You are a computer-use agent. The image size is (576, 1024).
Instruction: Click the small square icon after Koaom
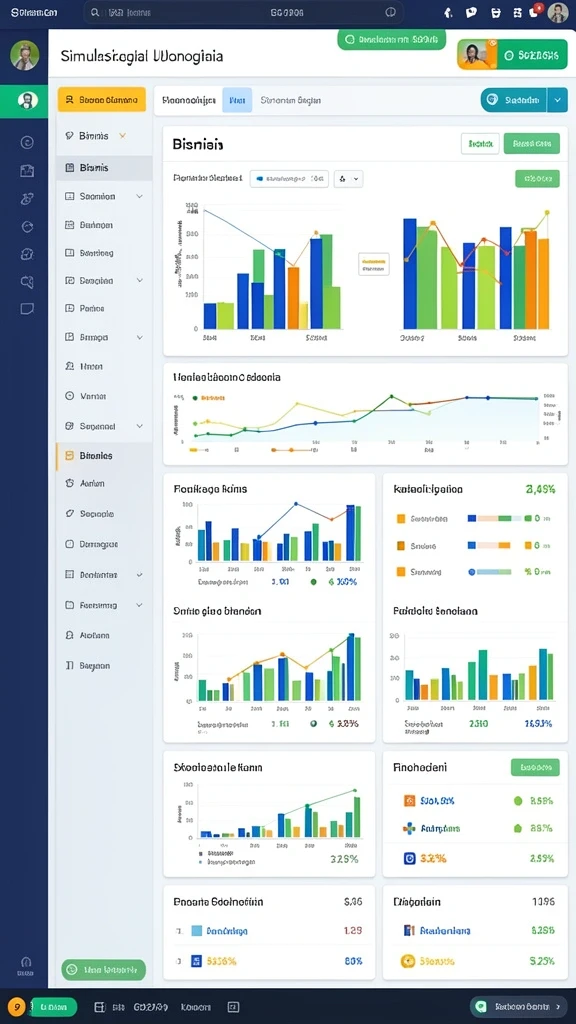234,1007
